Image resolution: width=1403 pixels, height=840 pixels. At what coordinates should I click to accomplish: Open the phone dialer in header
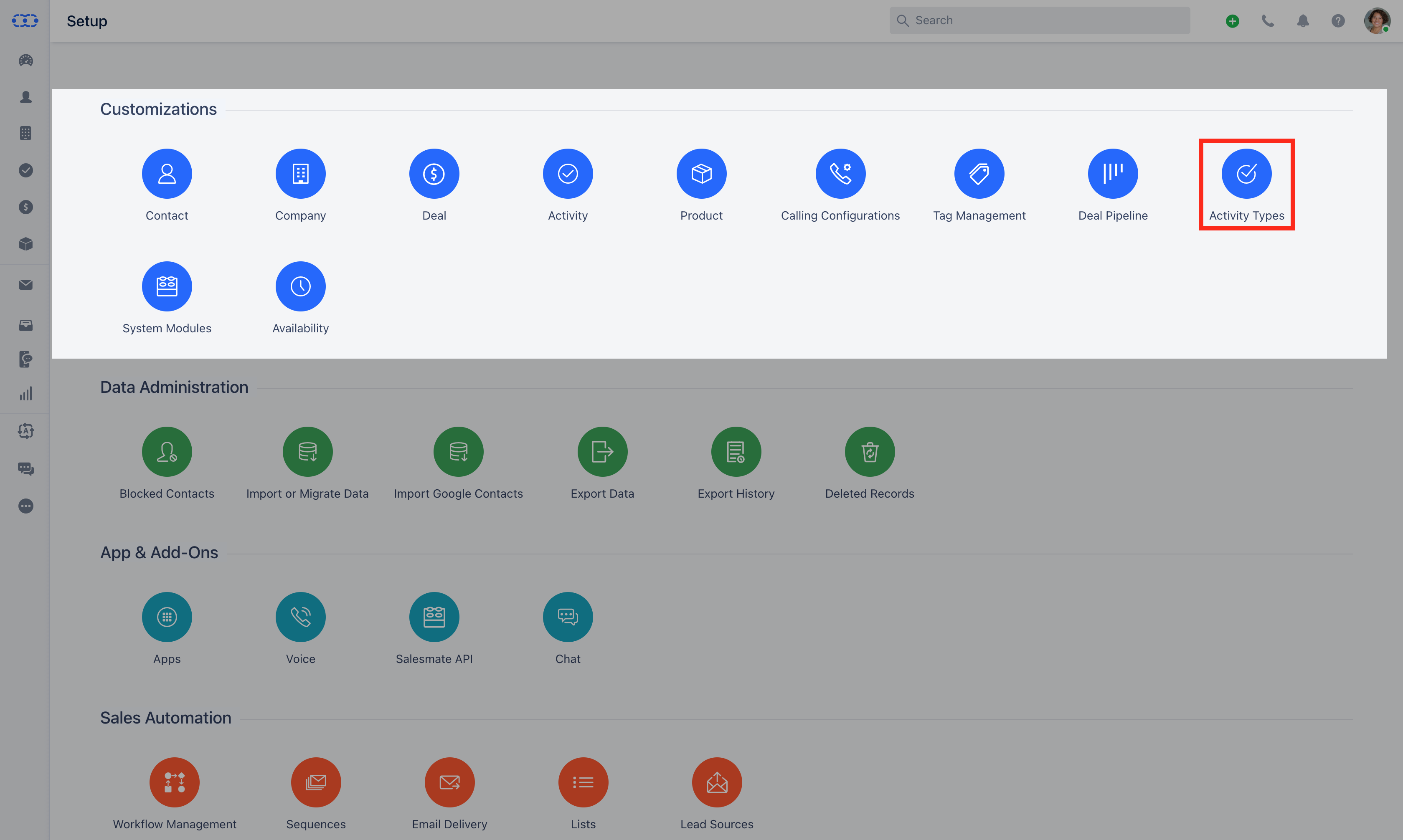(1268, 21)
